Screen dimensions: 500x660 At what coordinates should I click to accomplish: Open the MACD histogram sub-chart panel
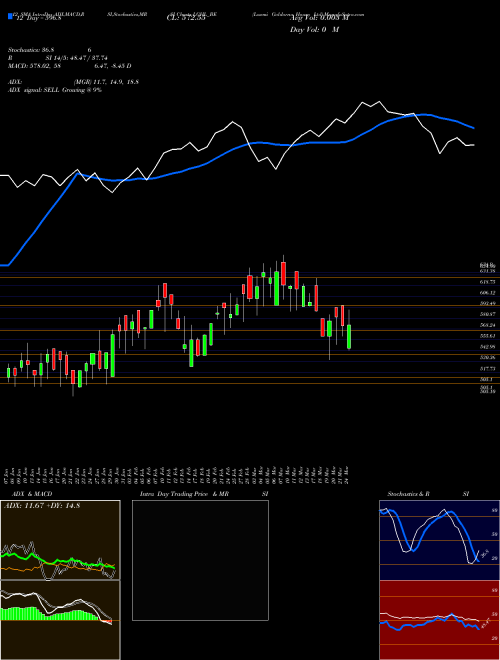pyautogui.click(x=60, y=620)
